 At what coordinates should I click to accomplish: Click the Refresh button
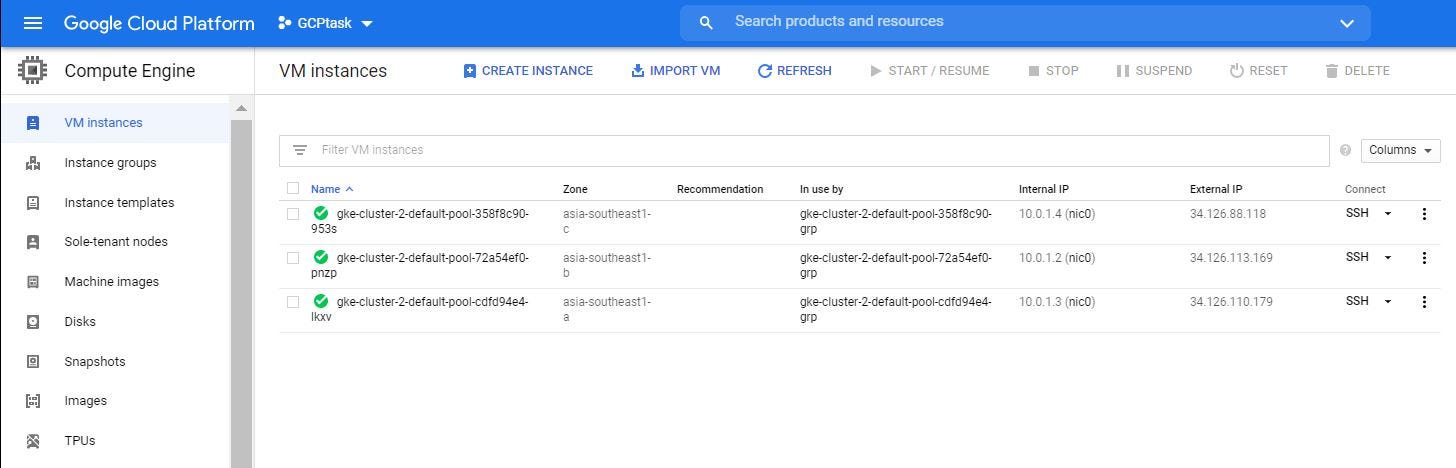pyautogui.click(x=794, y=71)
